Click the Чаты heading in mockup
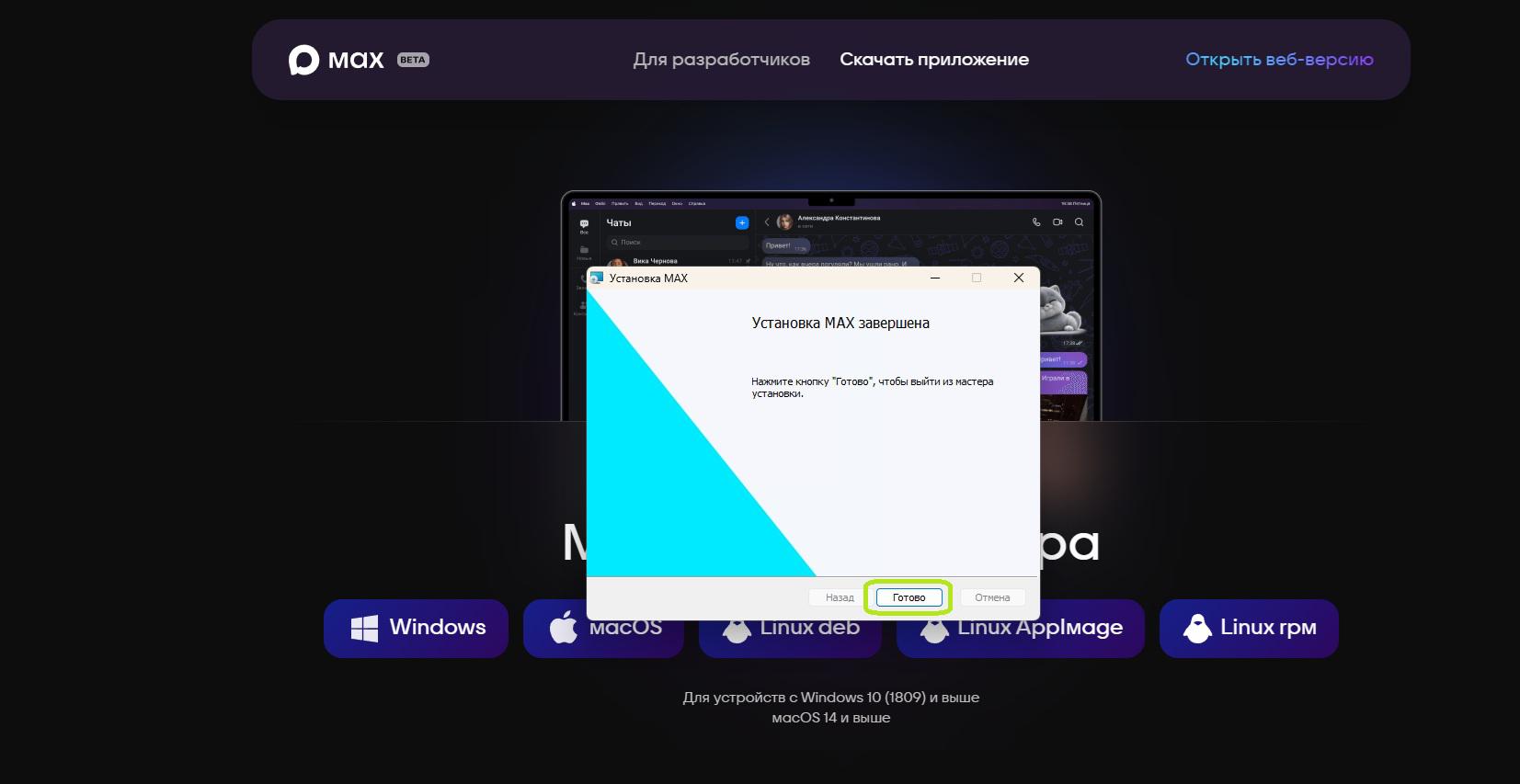1520x784 pixels. coord(619,222)
